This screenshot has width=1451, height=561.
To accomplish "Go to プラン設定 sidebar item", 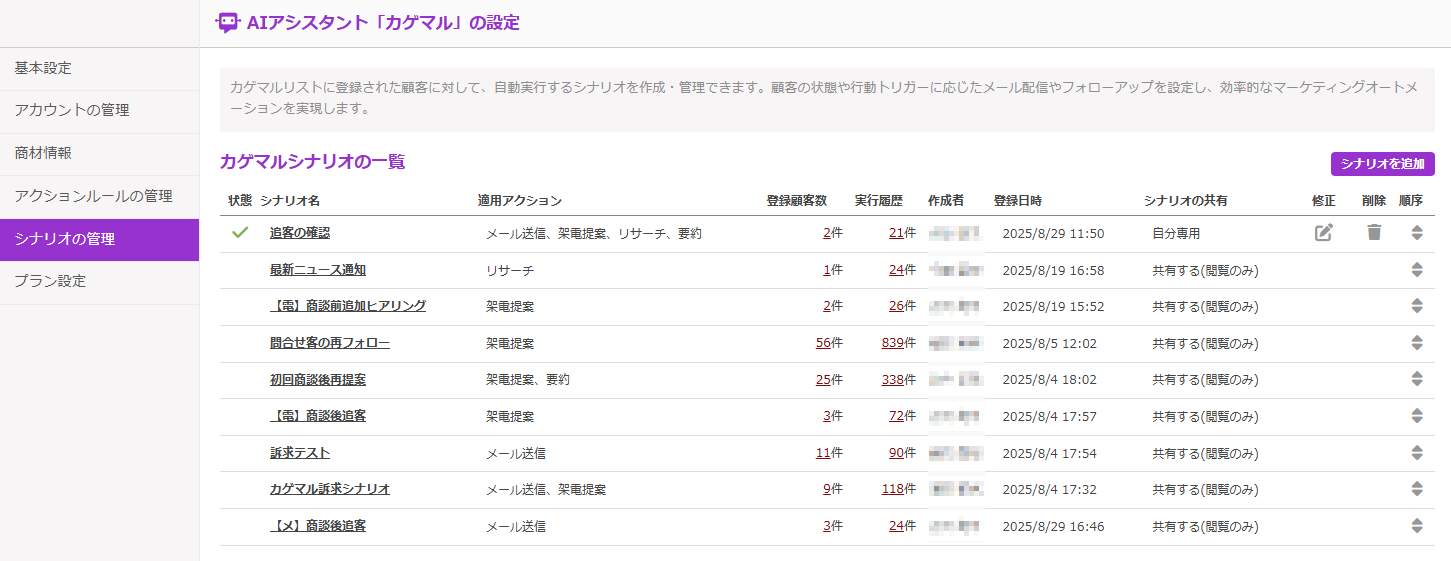I will (x=50, y=281).
